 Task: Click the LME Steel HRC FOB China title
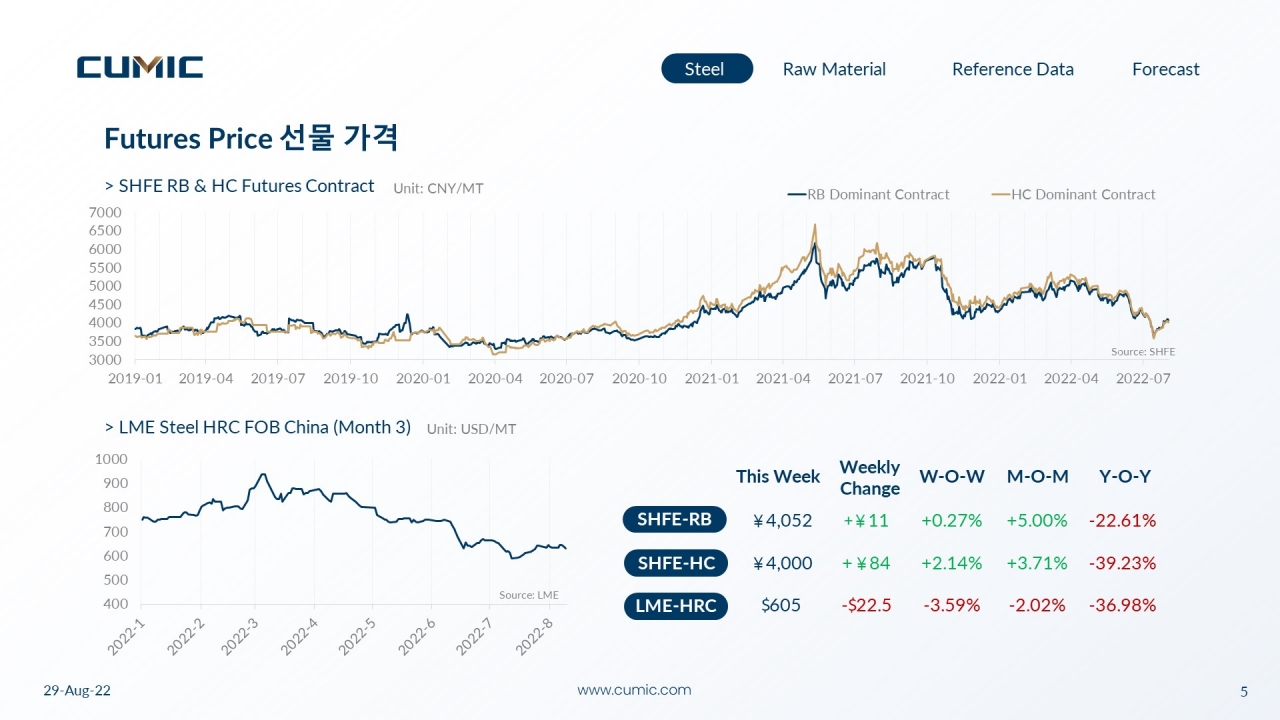pyautogui.click(x=258, y=427)
